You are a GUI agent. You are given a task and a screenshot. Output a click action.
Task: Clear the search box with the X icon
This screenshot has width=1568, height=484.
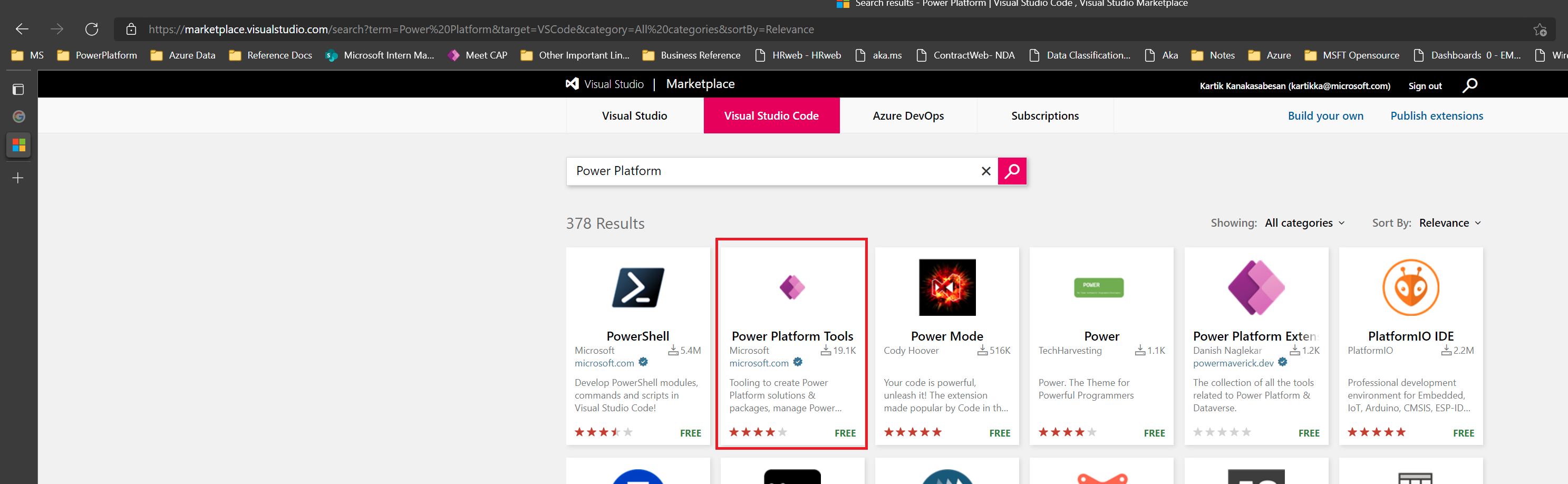click(985, 171)
